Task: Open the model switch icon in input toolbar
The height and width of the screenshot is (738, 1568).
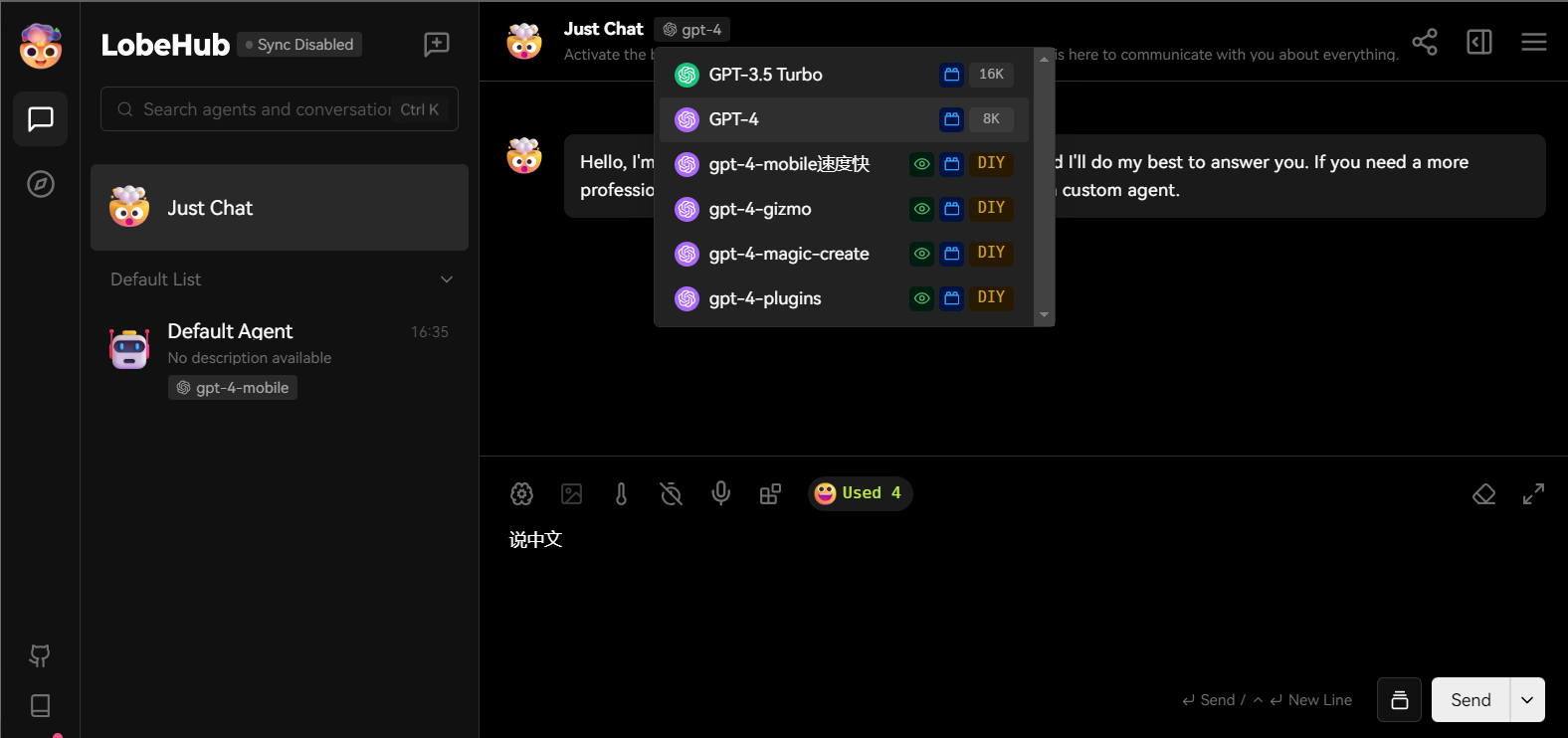Action: (522, 493)
